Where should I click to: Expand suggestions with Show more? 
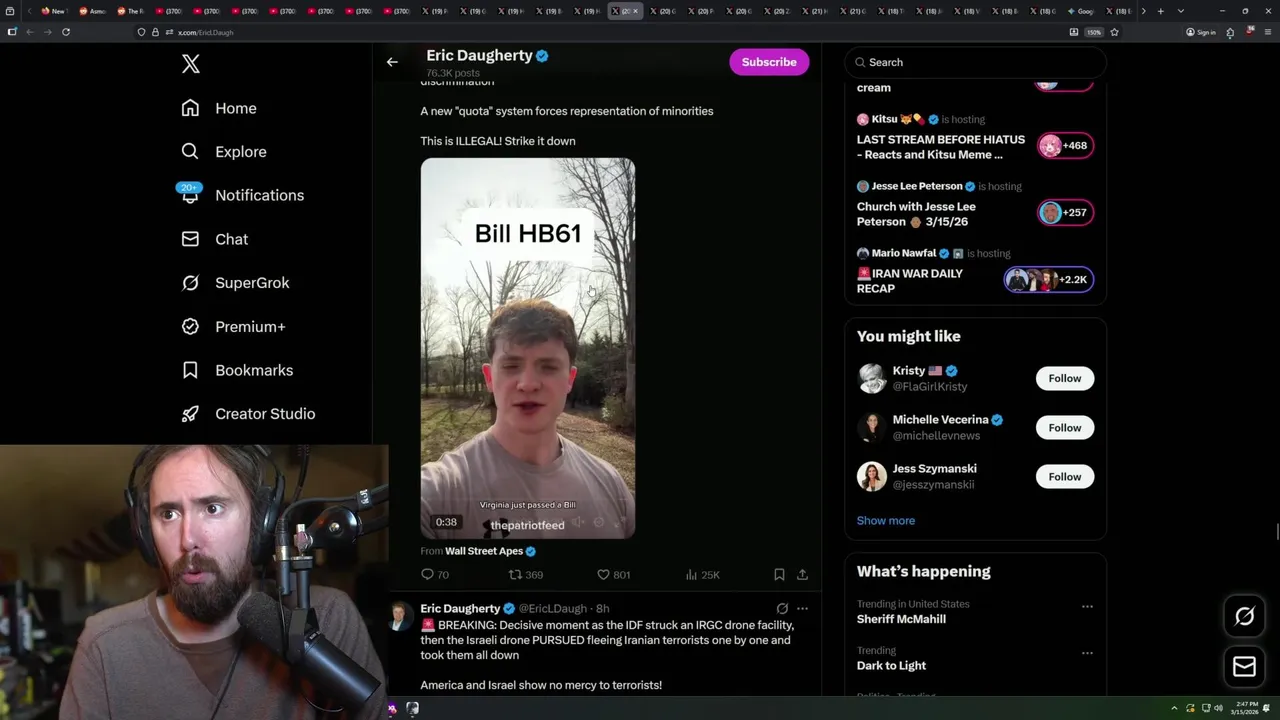click(885, 521)
